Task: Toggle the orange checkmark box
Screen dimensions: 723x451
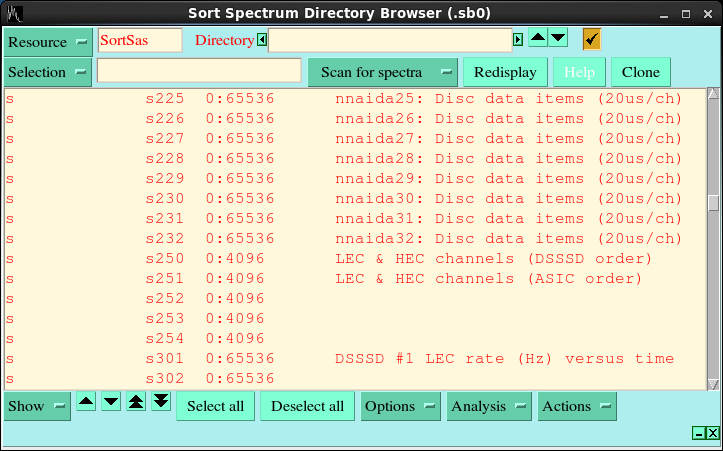Action: (591, 39)
